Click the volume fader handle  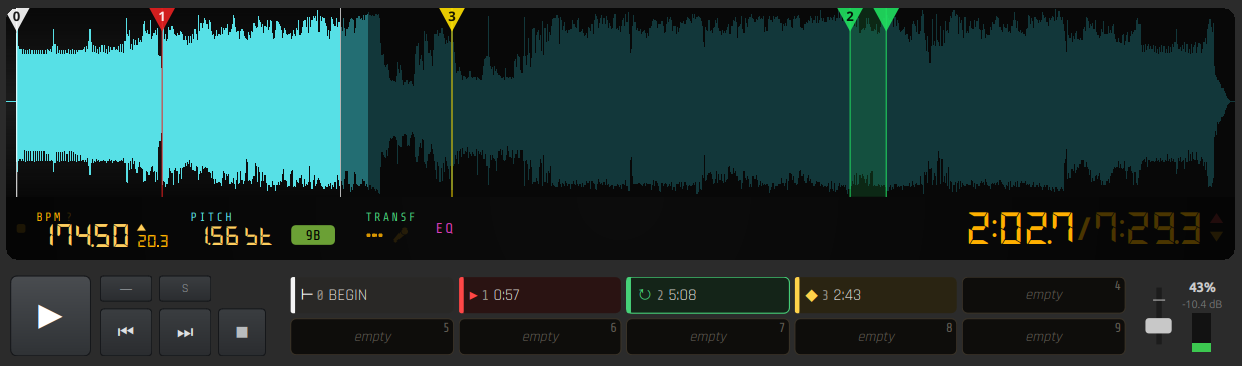pyautogui.click(x=1158, y=326)
